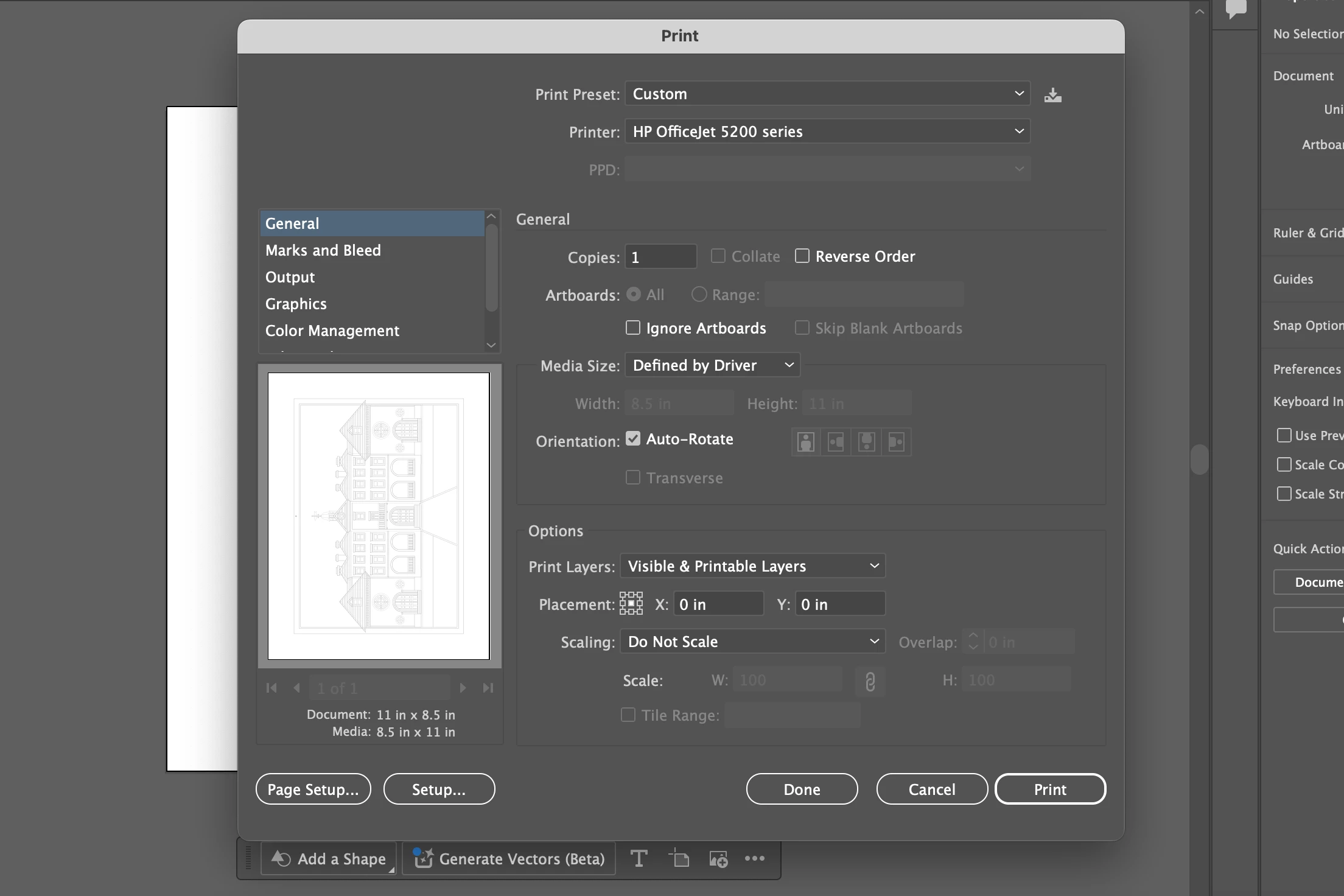The image size is (1344, 896).
Task: Expand Media Size dropdown
Action: pos(712,365)
